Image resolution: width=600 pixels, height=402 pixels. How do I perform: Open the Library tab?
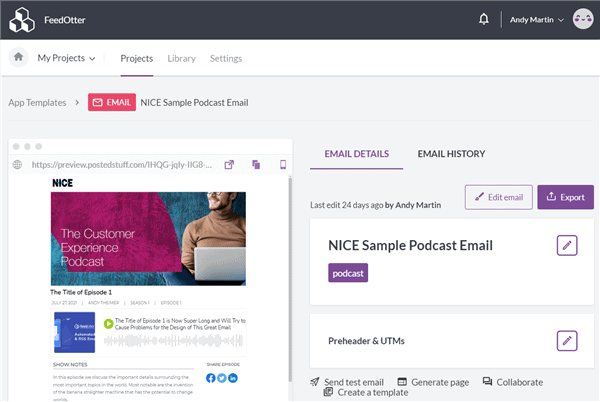click(181, 59)
